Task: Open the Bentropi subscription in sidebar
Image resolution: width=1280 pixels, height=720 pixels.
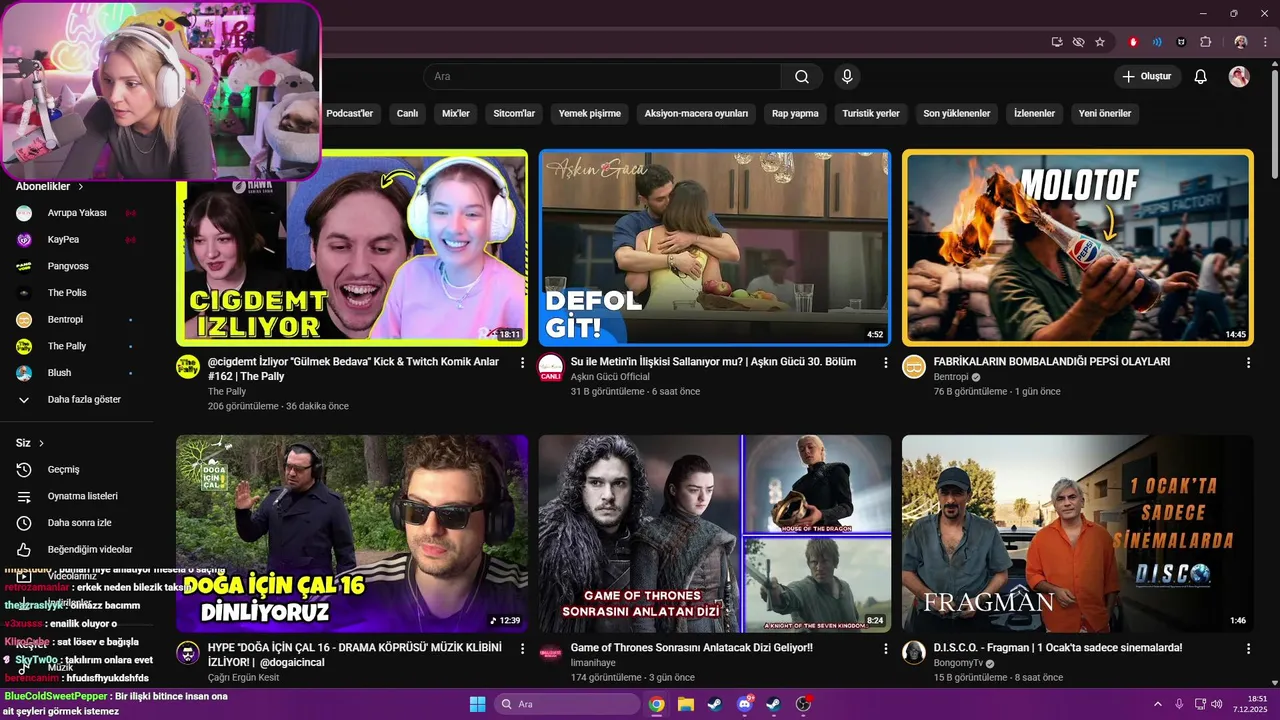Action: [76, 320]
